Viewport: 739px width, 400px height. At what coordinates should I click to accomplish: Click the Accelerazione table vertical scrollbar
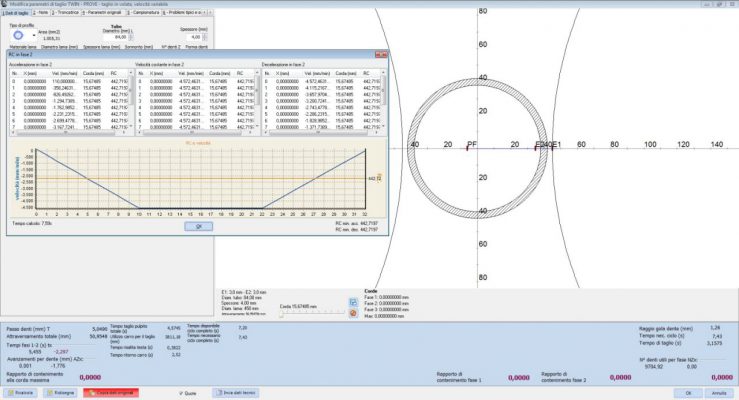[131, 99]
